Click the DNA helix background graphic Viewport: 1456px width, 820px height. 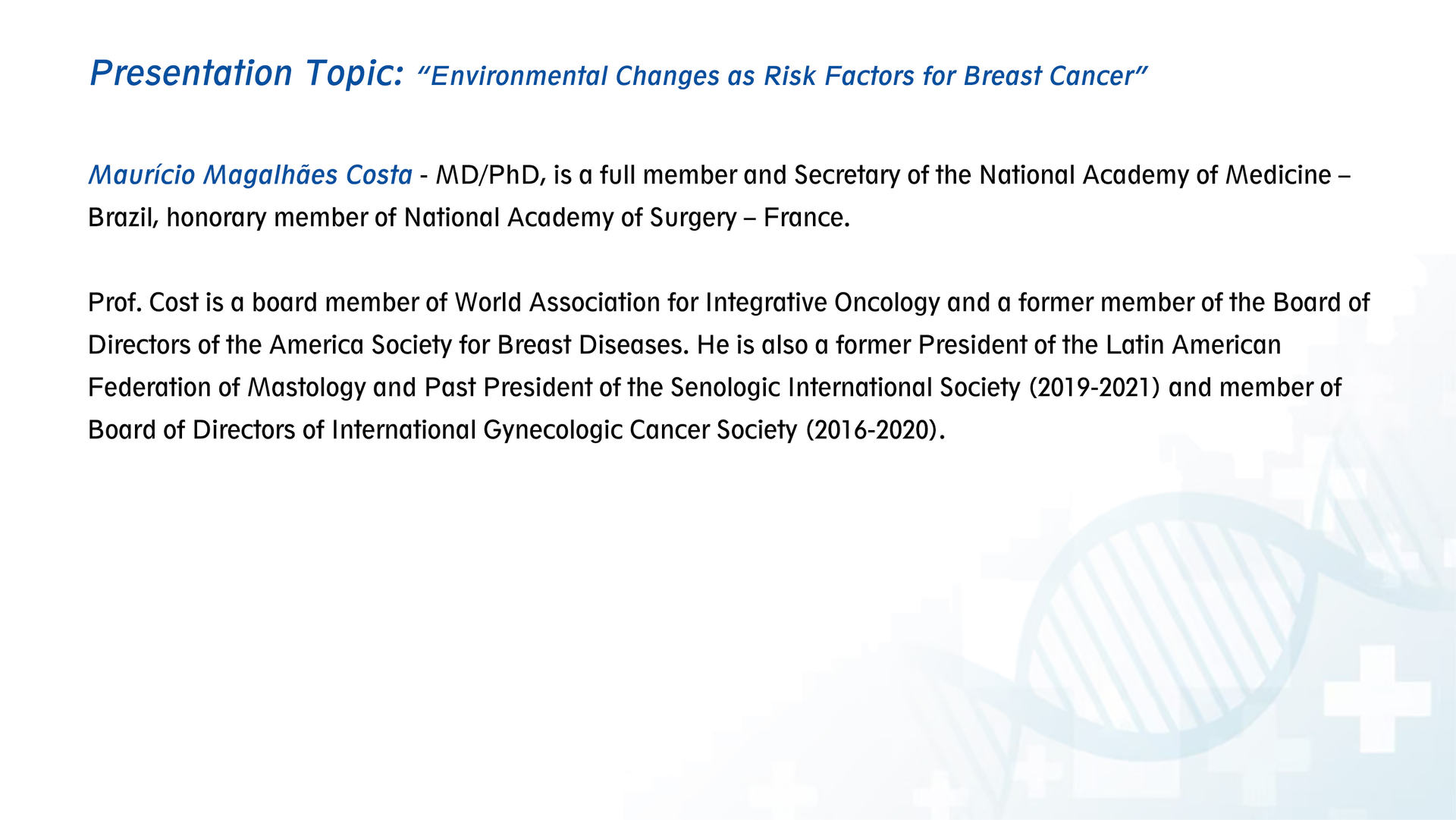(x=1160, y=630)
